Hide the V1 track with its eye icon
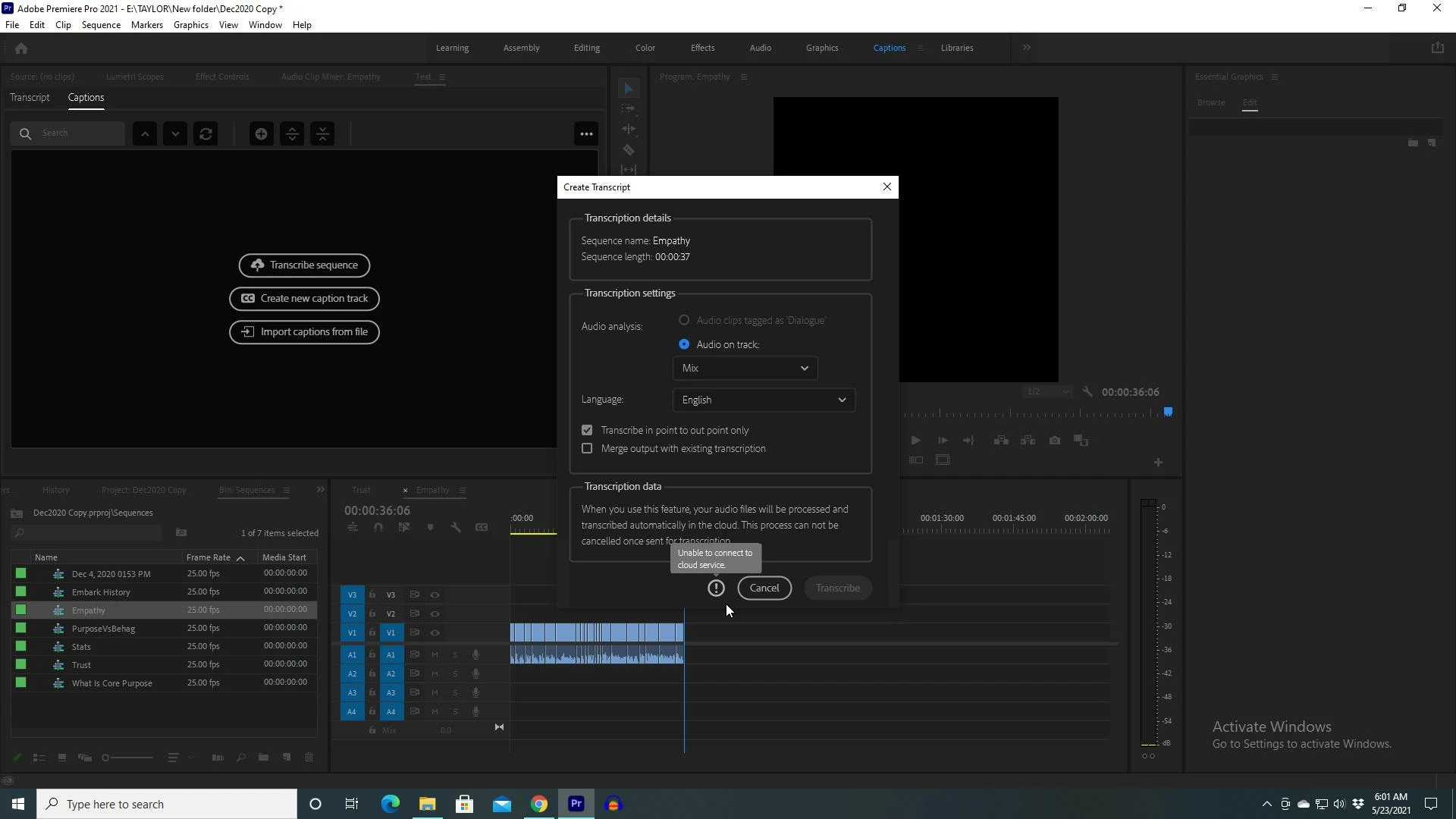Image resolution: width=1456 pixels, height=819 pixels. [435, 632]
